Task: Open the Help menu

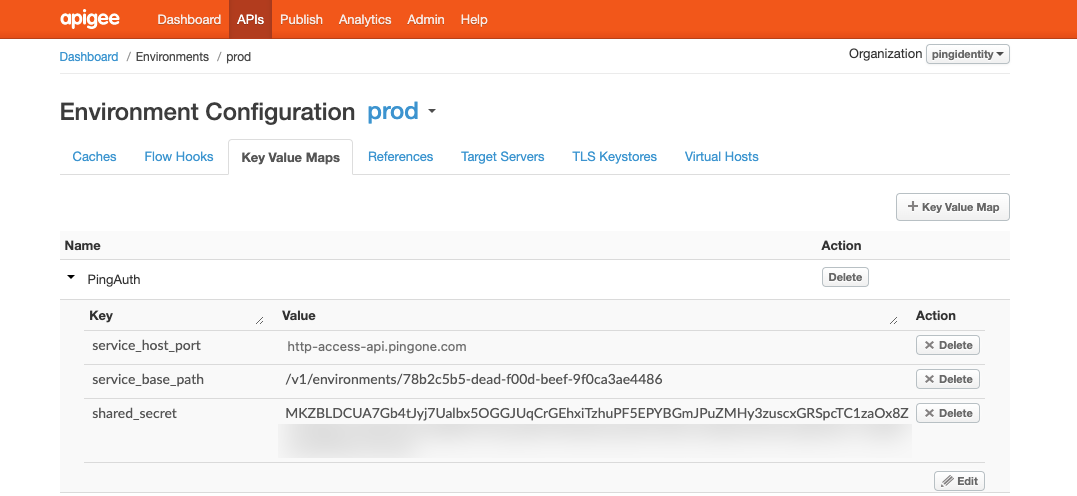Action: pyautogui.click(x=474, y=19)
